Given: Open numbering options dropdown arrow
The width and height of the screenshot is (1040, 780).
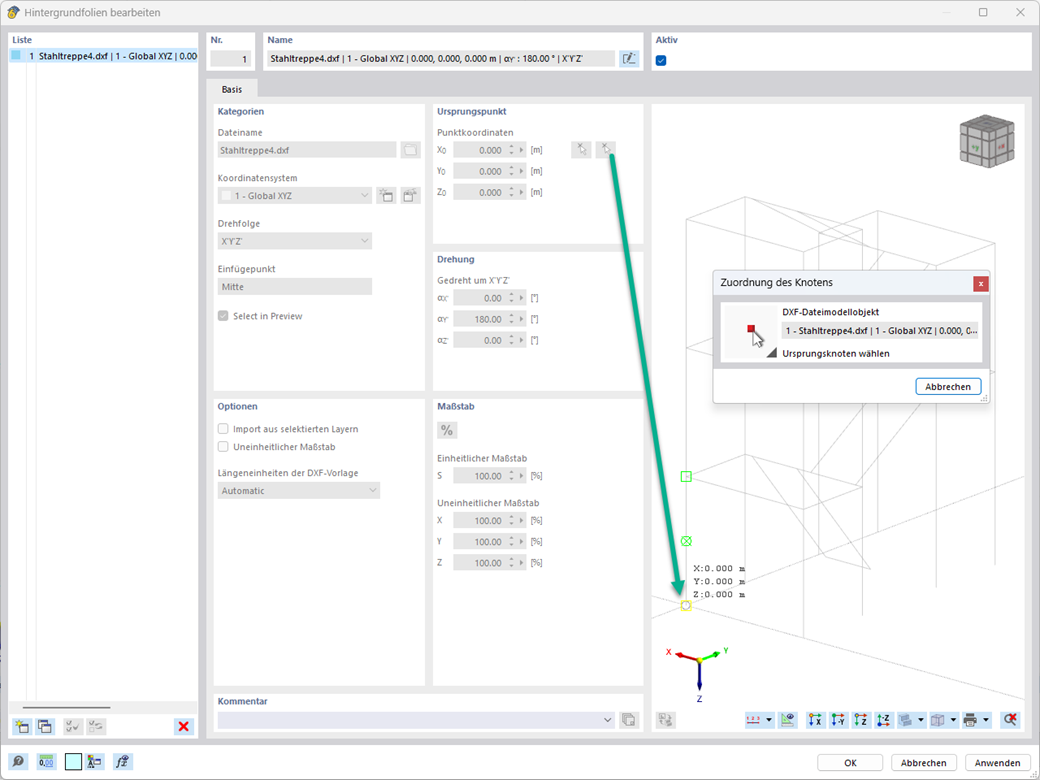Looking at the screenshot, I should click(x=769, y=720).
